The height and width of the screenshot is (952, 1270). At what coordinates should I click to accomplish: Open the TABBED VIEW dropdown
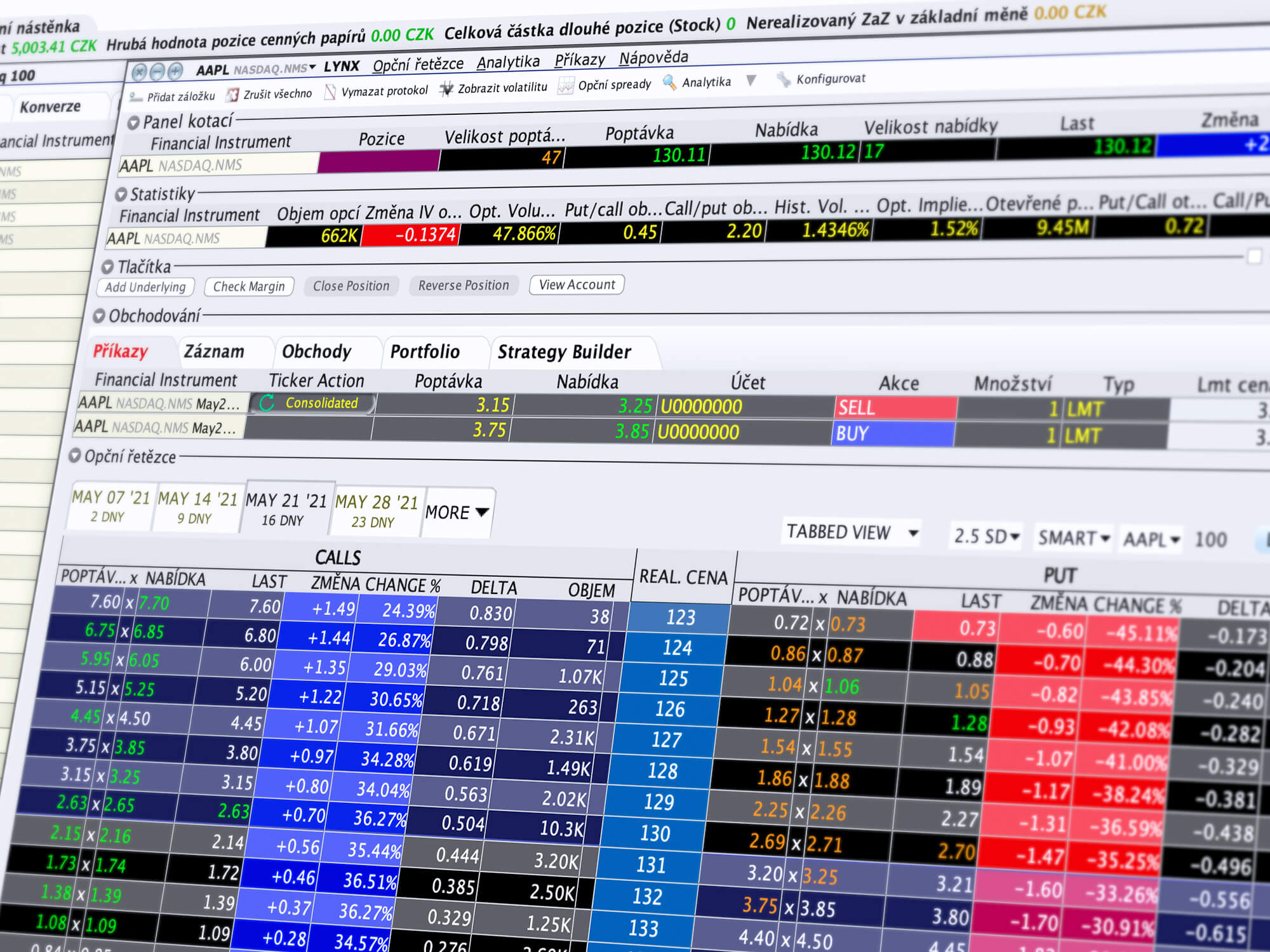click(x=852, y=532)
